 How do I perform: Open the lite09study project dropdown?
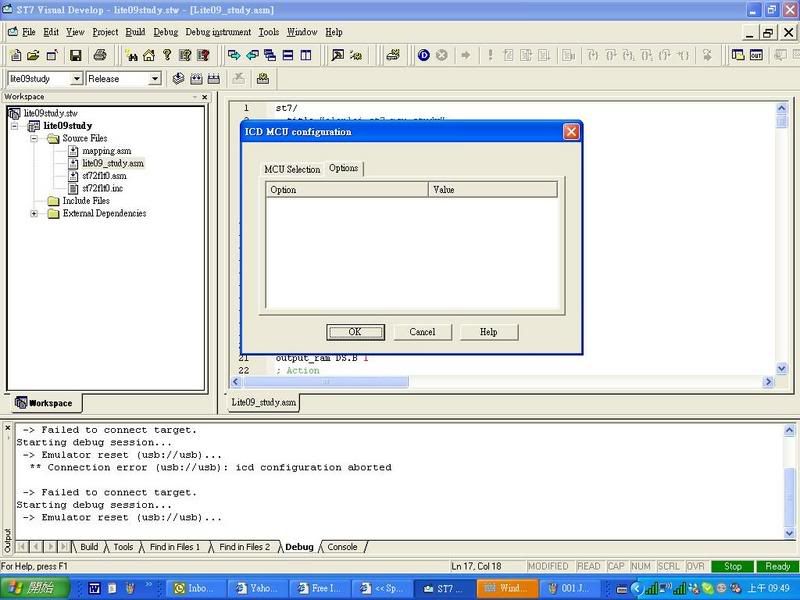77,79
